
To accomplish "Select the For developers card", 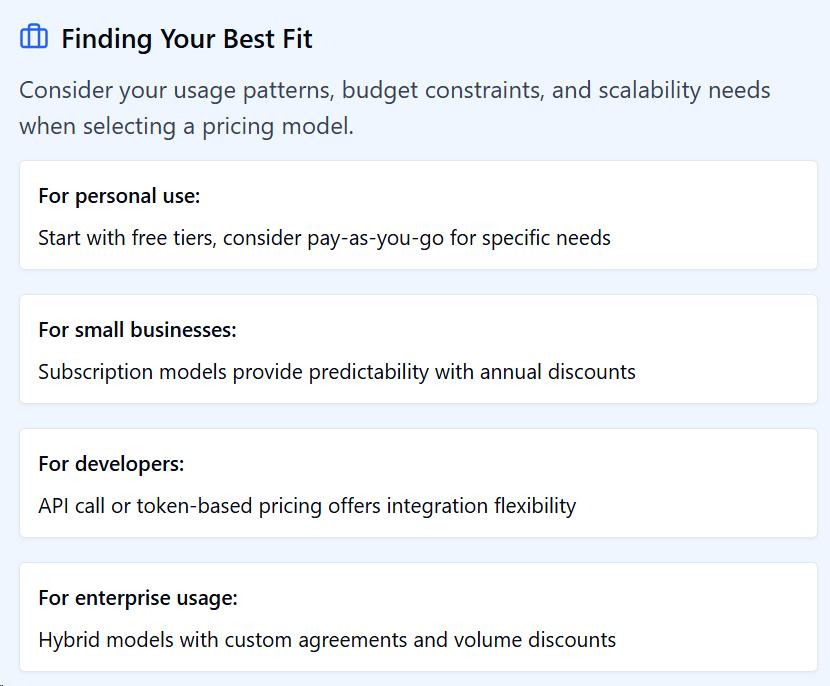I will [418, 483].
